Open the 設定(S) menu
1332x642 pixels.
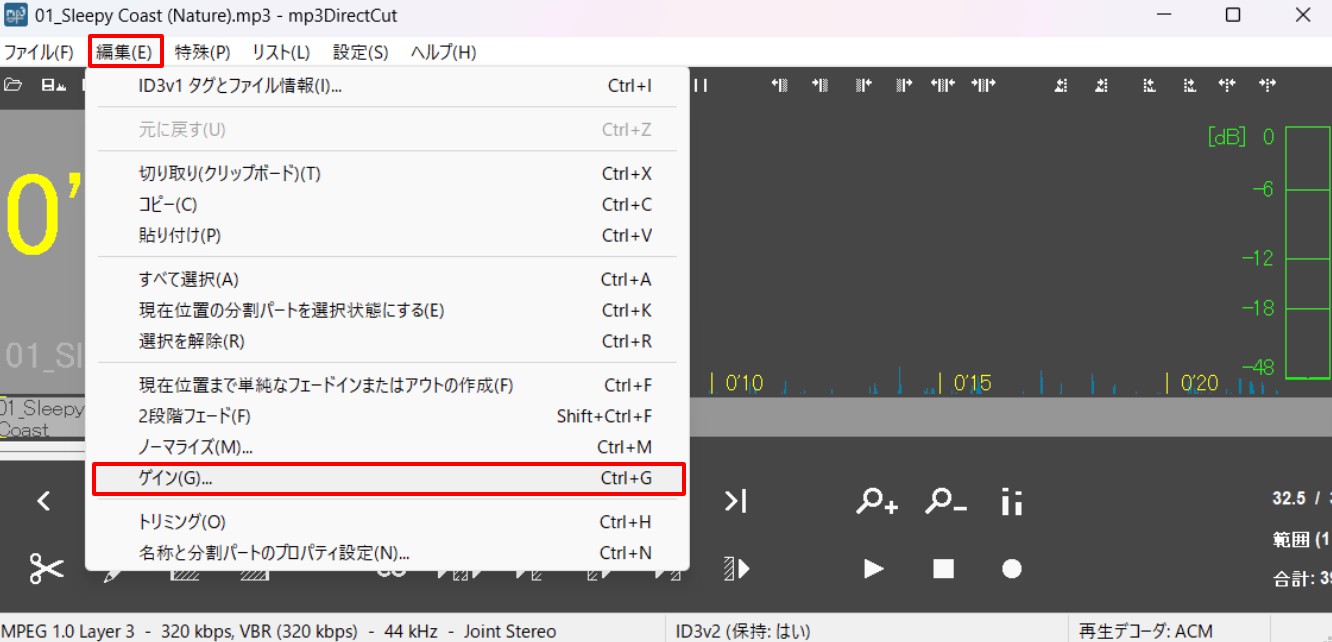pyautogui.click(x=361, y=52)
